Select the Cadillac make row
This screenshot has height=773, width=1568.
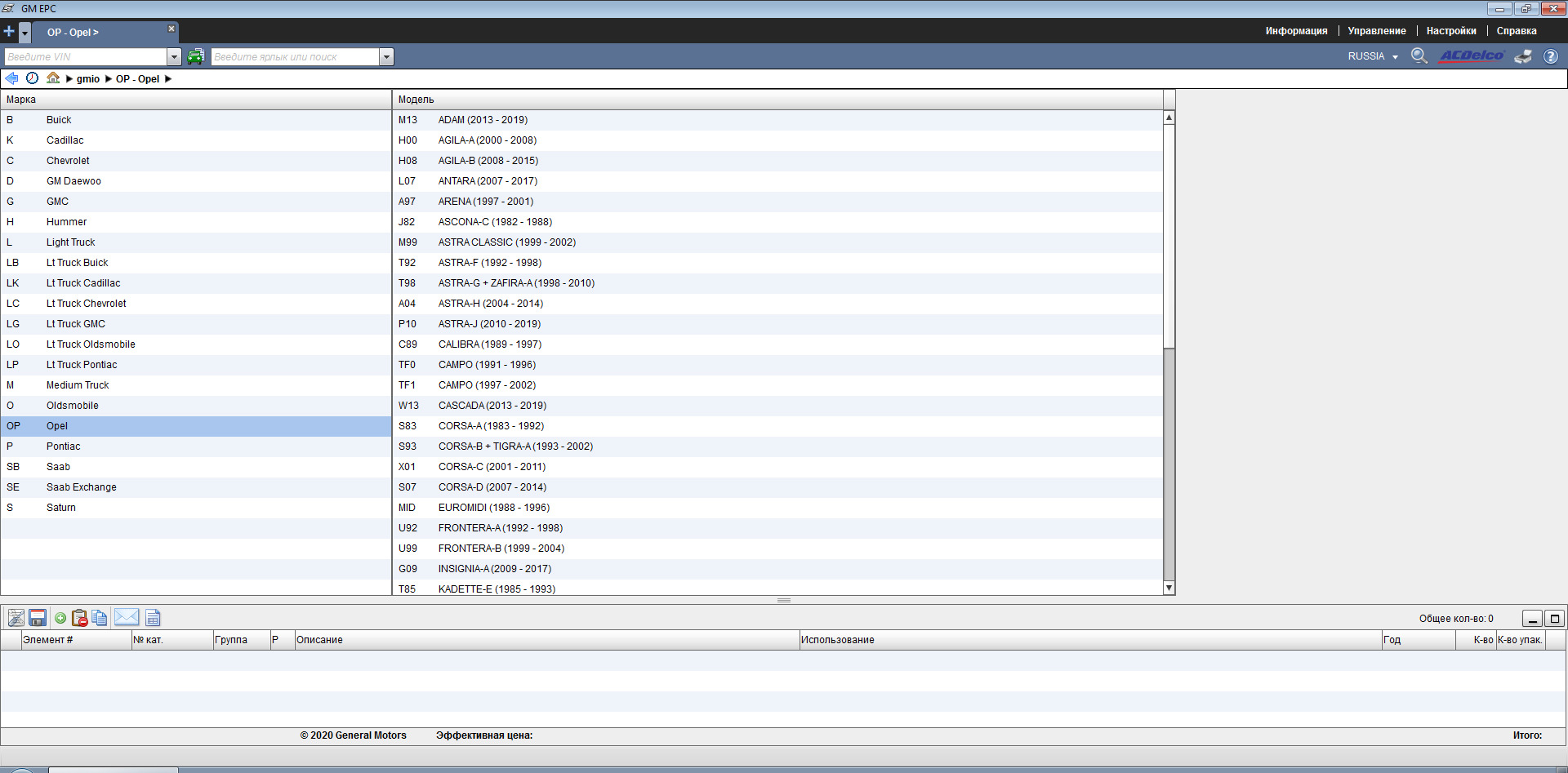click(x=196, y=140)
